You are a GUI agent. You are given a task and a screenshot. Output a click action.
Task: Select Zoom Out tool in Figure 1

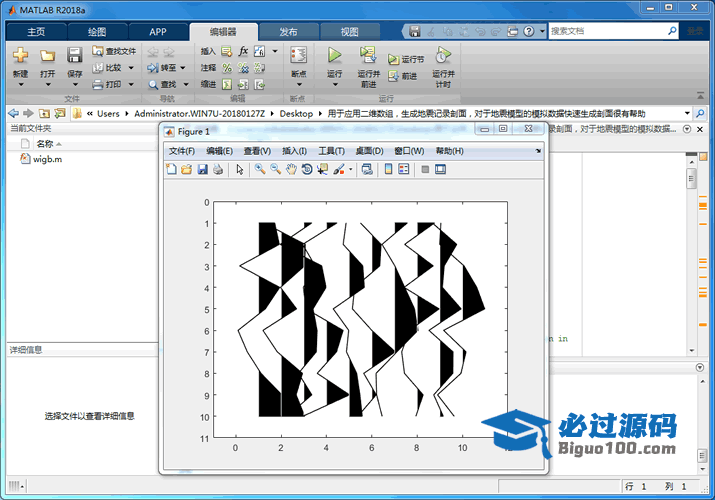tap(275, 170)
